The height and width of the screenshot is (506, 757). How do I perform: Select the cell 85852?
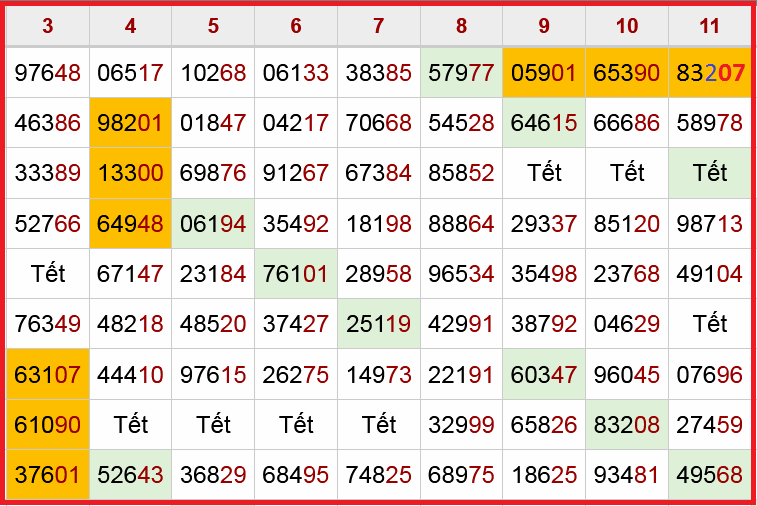461,173
